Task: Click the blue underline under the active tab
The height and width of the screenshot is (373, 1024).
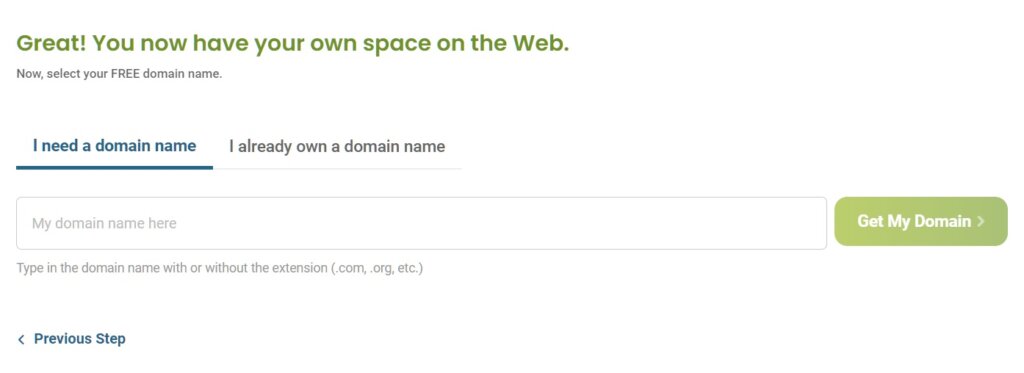Action: coord(114,168)
